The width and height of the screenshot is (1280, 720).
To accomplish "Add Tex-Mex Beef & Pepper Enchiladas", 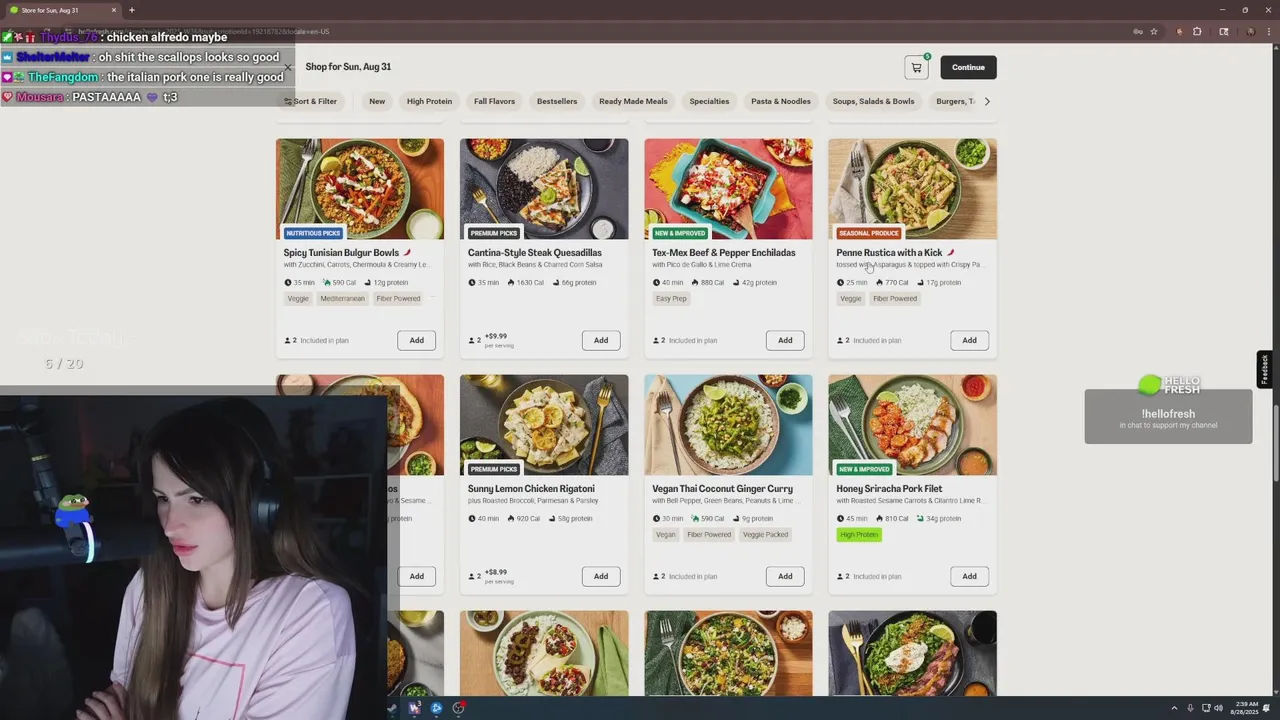I will 785,340.
